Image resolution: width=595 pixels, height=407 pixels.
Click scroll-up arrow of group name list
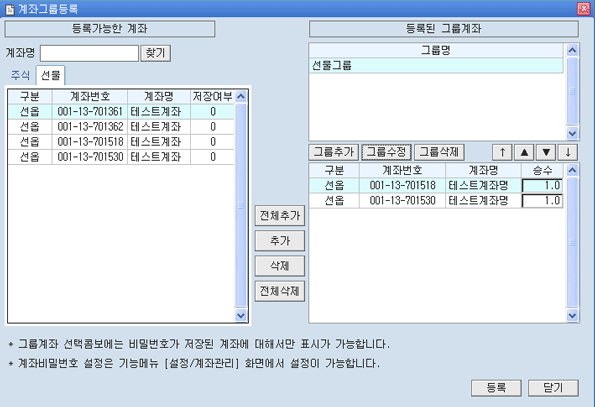coord(572,50)
